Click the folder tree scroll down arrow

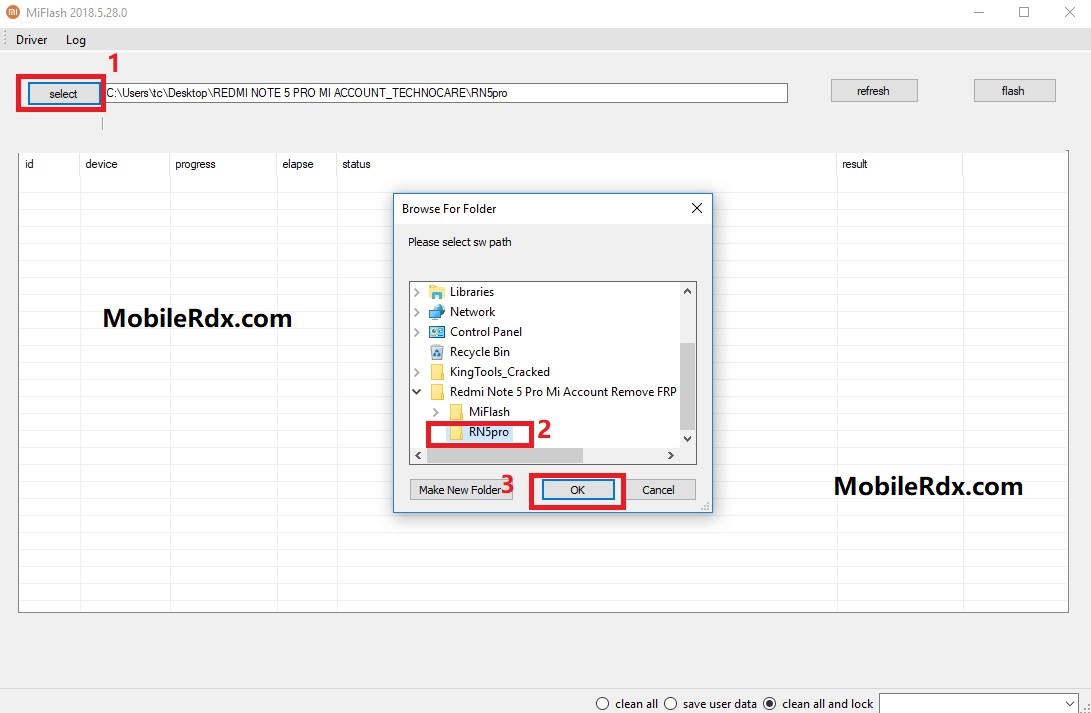(687, 438)
